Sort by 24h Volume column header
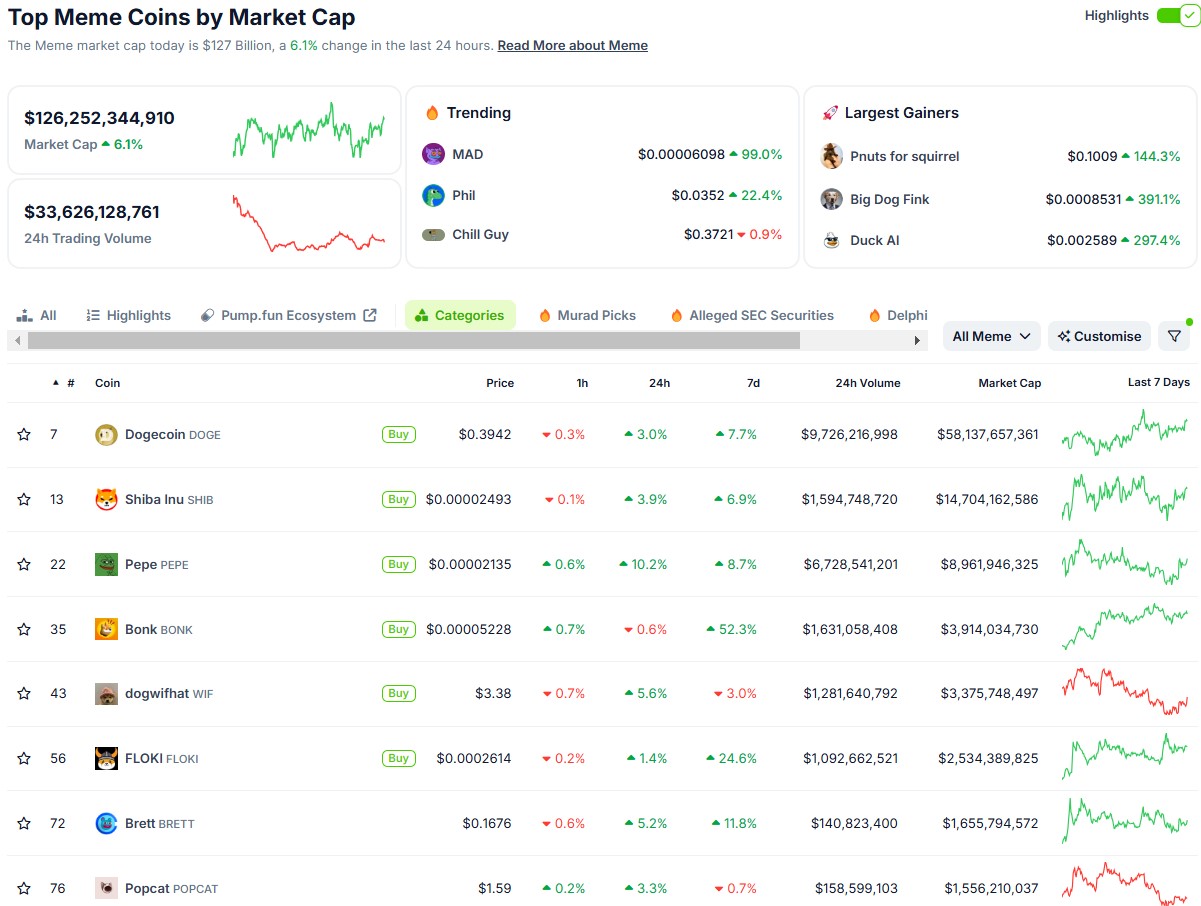The image size is (1201, 906). [x=868, y=383]
